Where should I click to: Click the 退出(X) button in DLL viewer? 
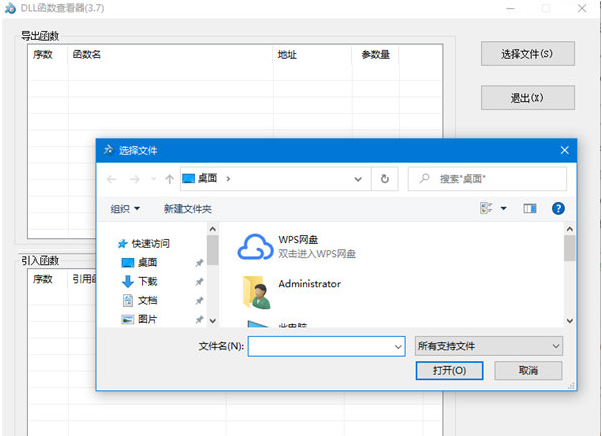click(528, 97)
